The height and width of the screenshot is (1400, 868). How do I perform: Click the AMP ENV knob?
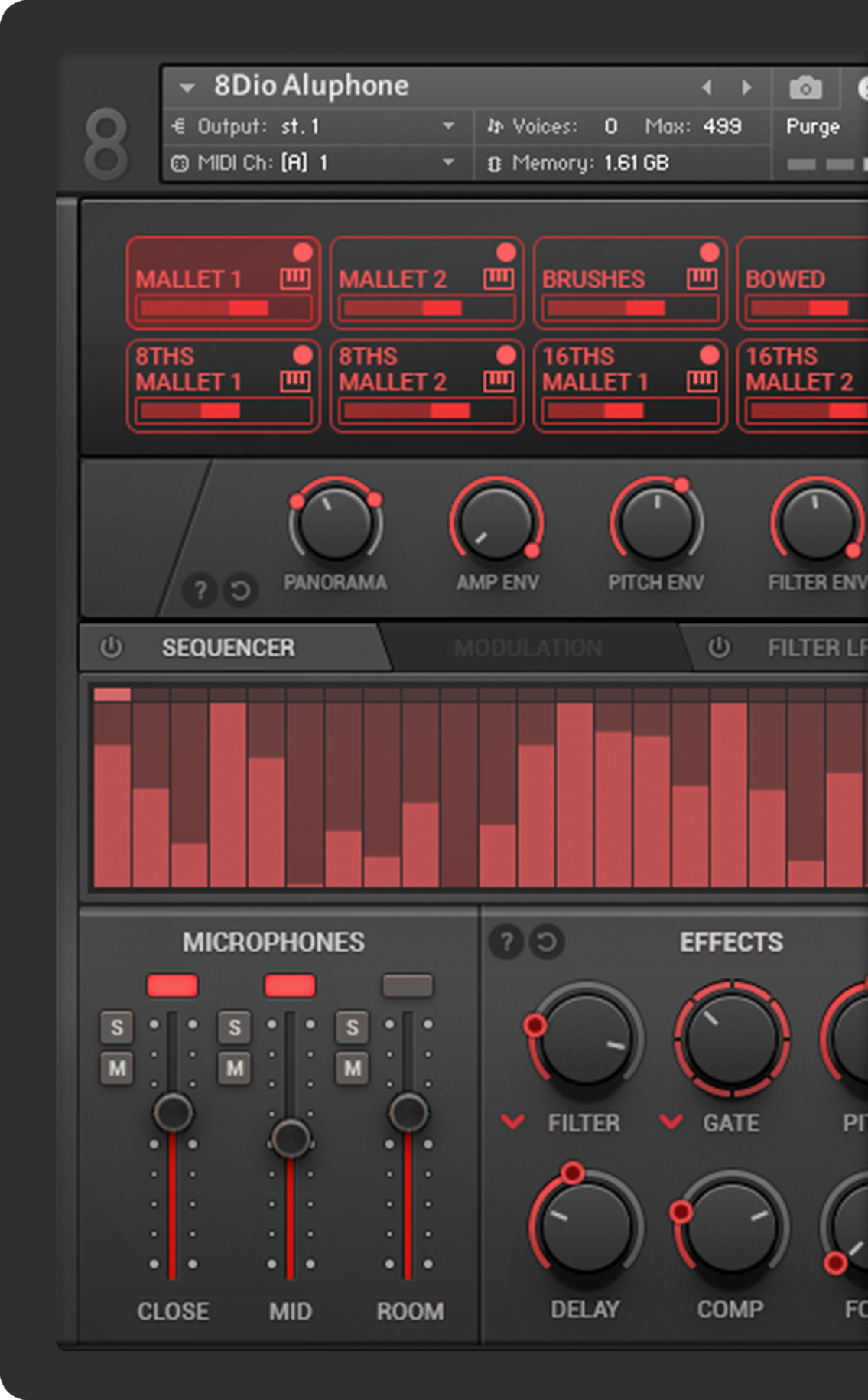(x=496, y=522)
